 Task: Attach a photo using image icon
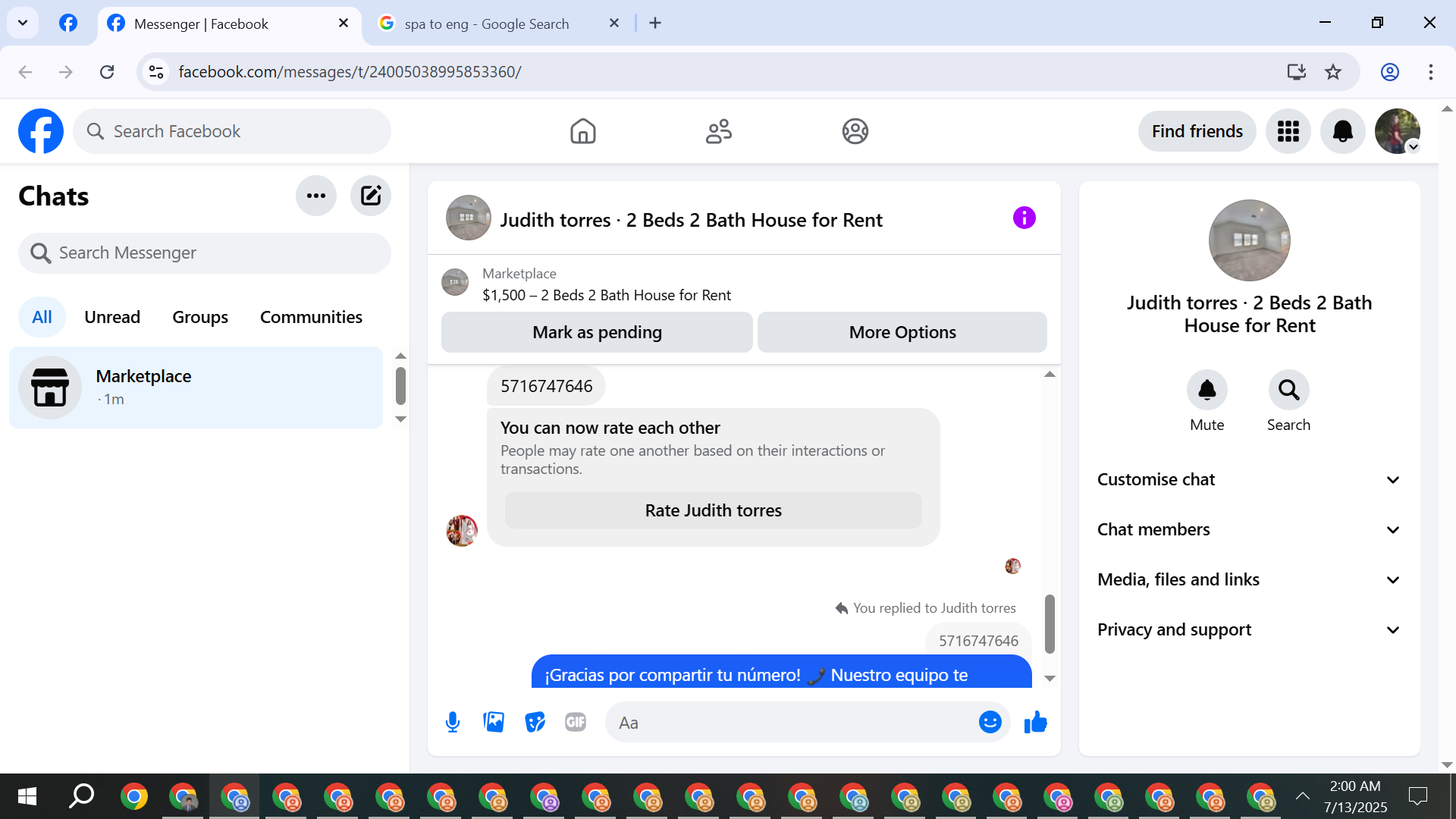tap(494, 722)
